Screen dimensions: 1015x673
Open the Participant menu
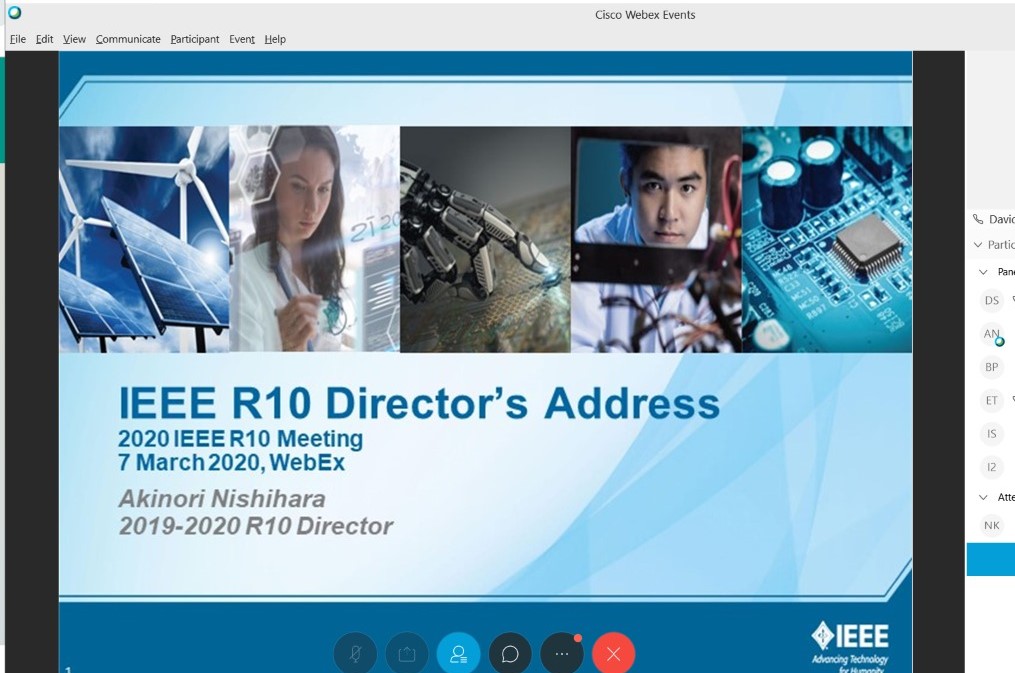[x=195, y=39]
